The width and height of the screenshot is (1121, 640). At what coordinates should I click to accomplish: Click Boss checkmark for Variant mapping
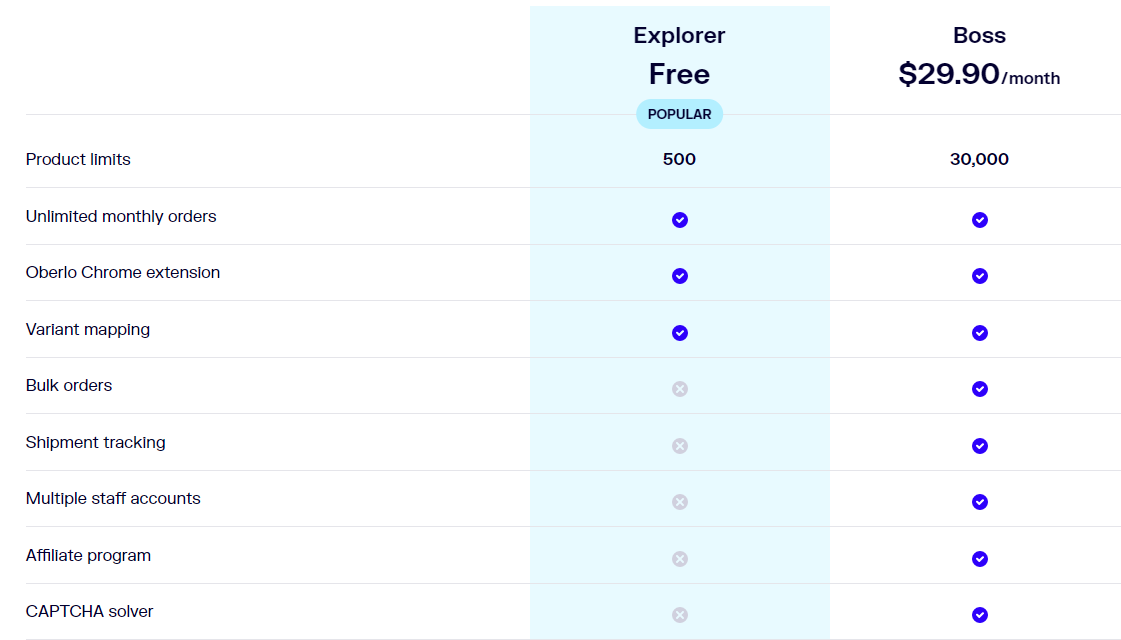coord(980,333)
